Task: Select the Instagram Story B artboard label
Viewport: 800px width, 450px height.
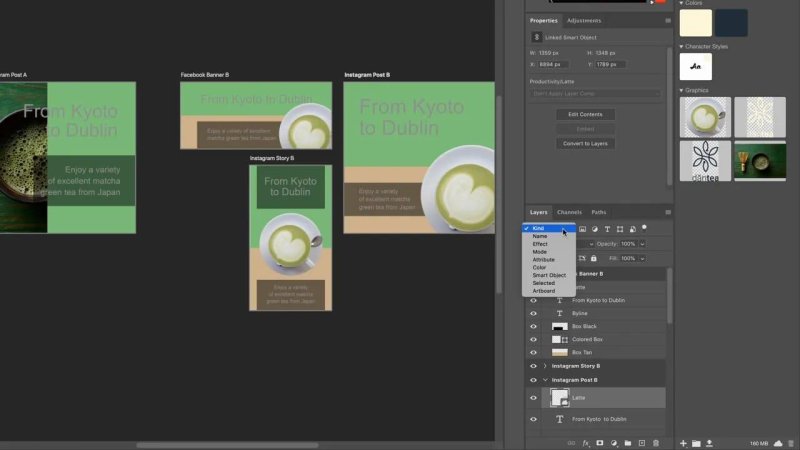Action: [271, 158]
